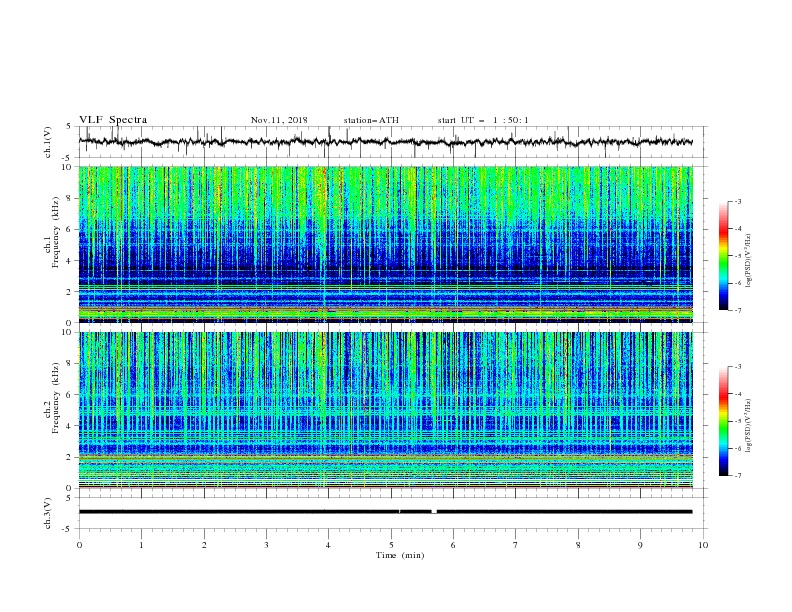The width and height of the screenshot is (792, 612).
Task: Click the "ch.3(V)" axis label
Action: pyautogui.click(x=48, y=513)
